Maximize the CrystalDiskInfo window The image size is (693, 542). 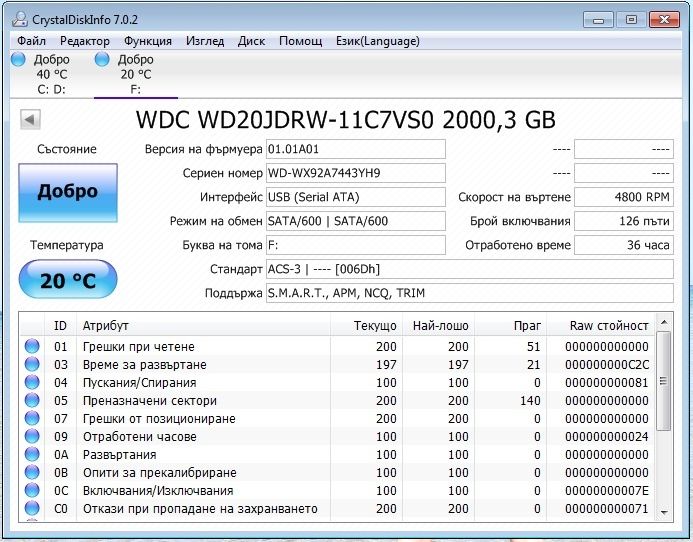631,20
